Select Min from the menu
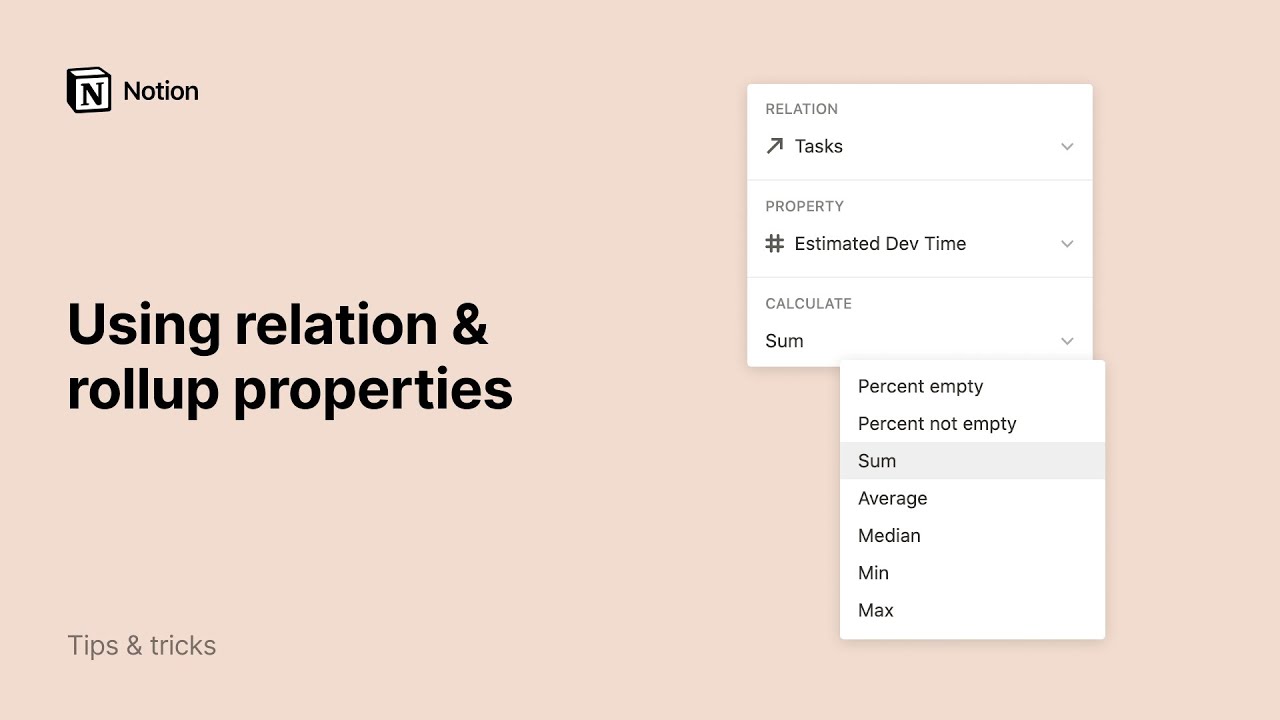Screen dimensions: 1280x720 pyautogui.click(x=873, y=573)
